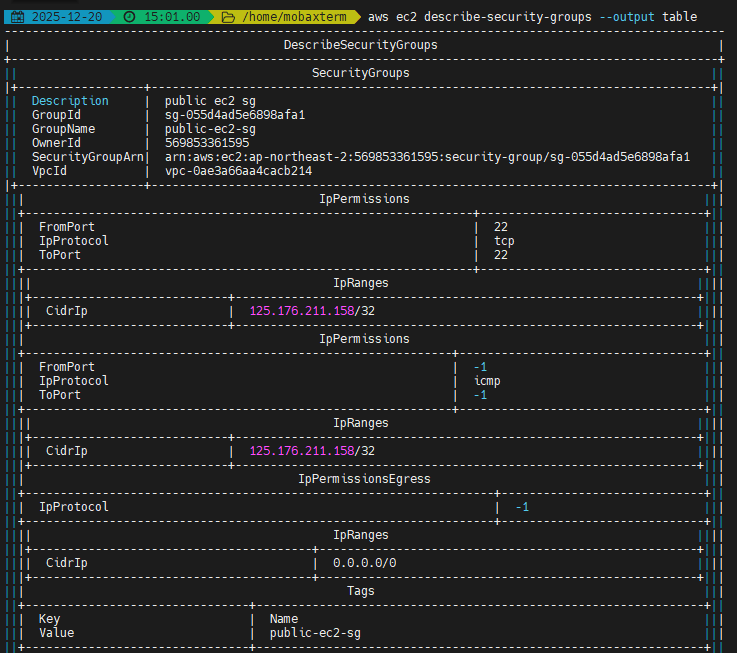Select the OwnerId value 569853361595

[207, 143]
